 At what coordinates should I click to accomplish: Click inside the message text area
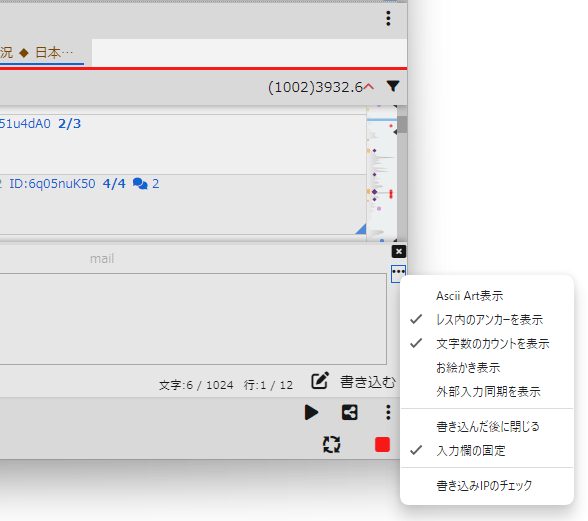pos(193,319)
